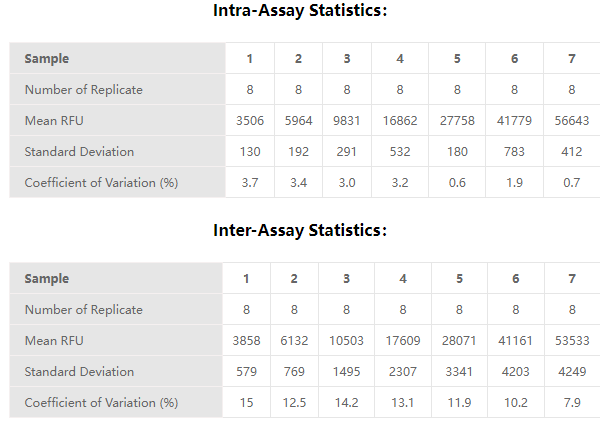Click the Intra-Assay Statistics heading
The width and height of the screenshot is (600, 422).
pos(300,12)
